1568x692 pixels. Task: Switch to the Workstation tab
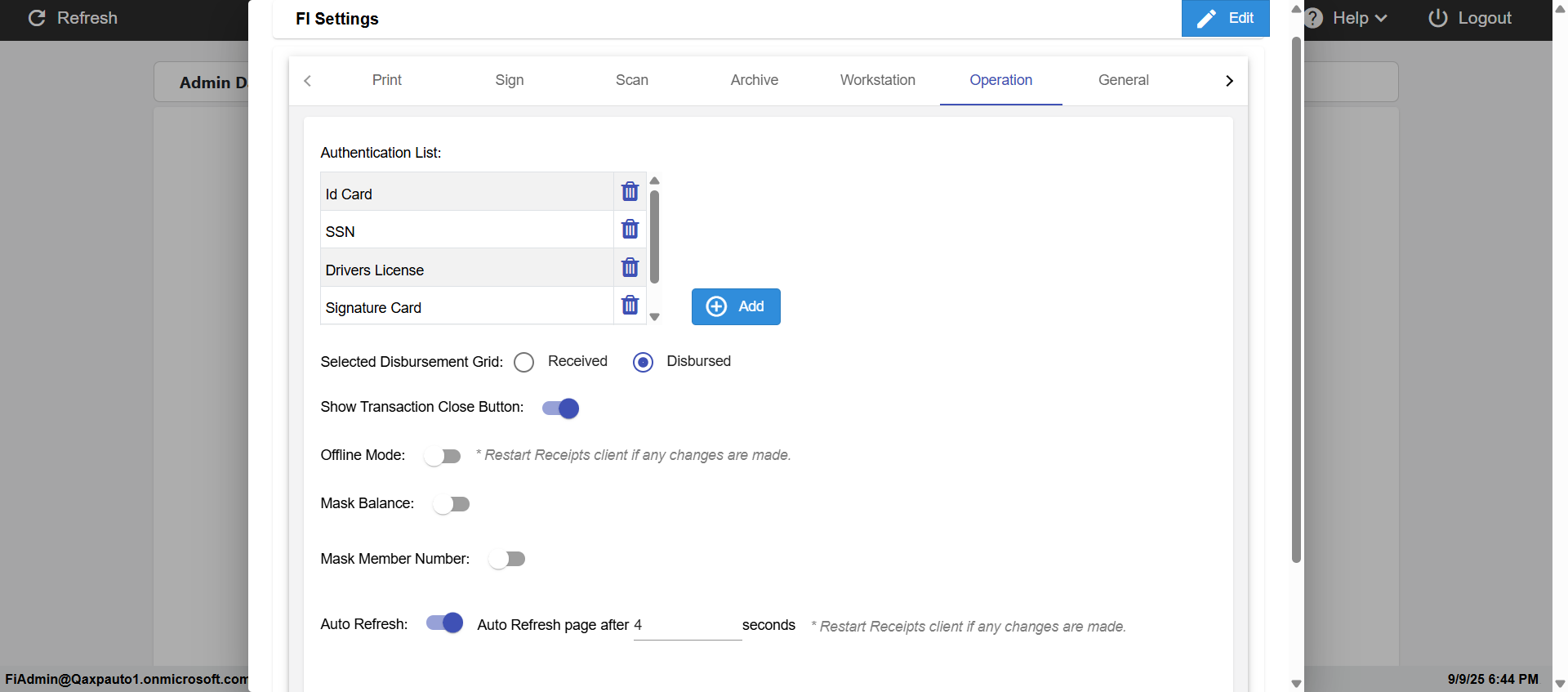[877, 80]
